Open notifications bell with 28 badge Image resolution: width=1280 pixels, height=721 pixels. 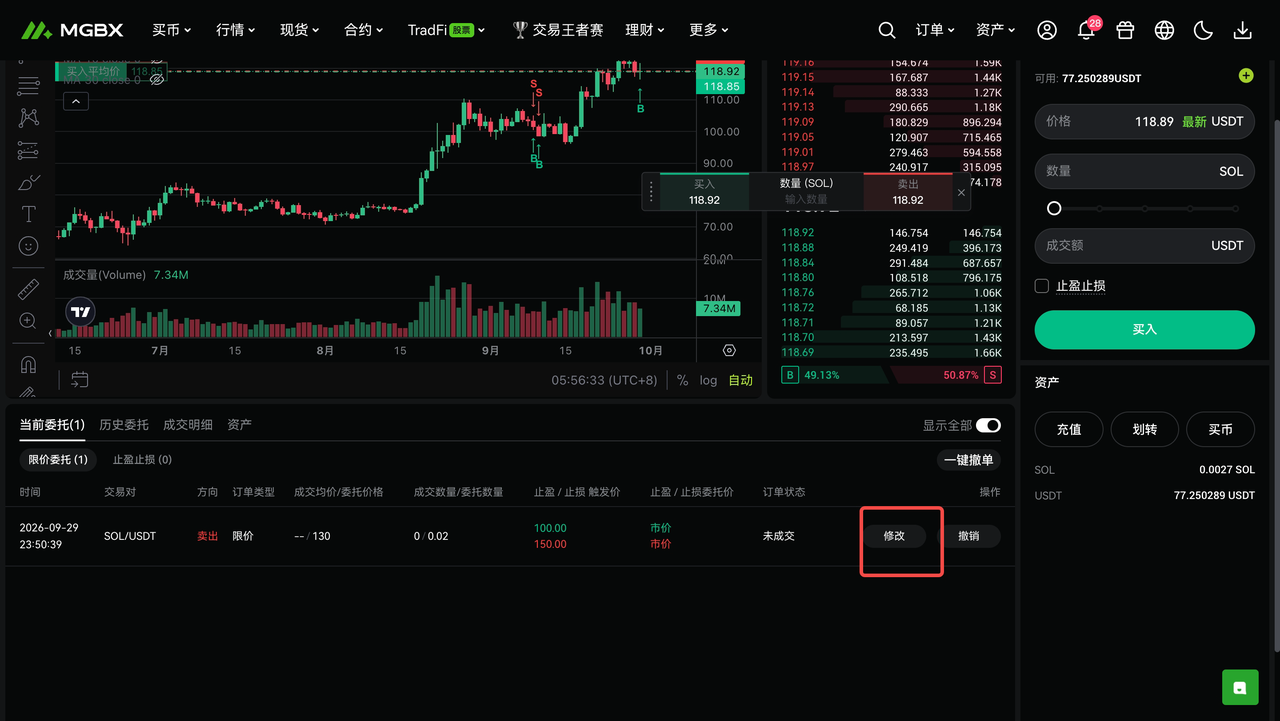(1086, 30)
